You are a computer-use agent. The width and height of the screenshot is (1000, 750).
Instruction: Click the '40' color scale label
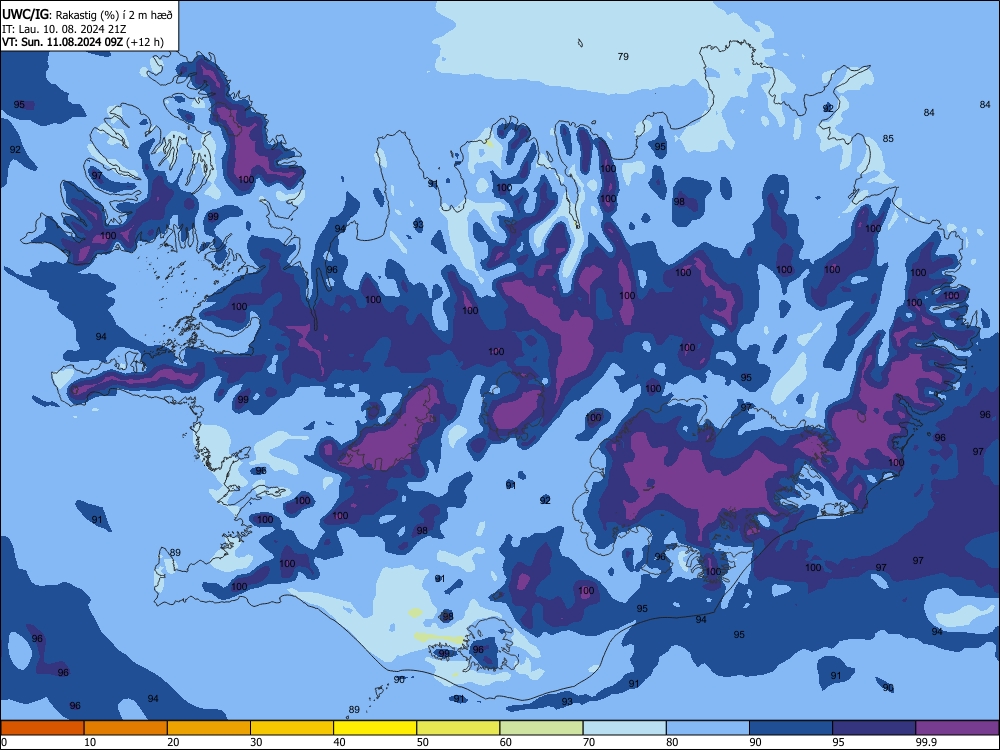click(339, 742)
